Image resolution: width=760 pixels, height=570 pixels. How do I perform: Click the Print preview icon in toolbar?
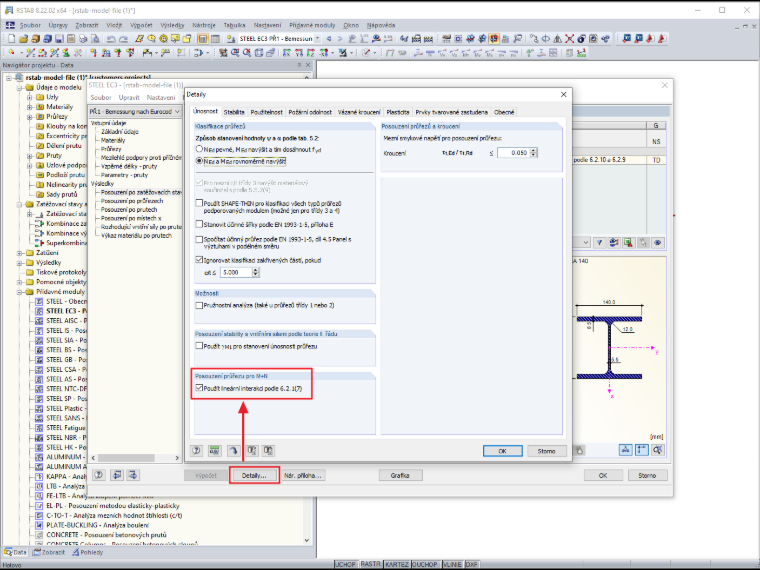pyautogui.click(x=95, y=39)
